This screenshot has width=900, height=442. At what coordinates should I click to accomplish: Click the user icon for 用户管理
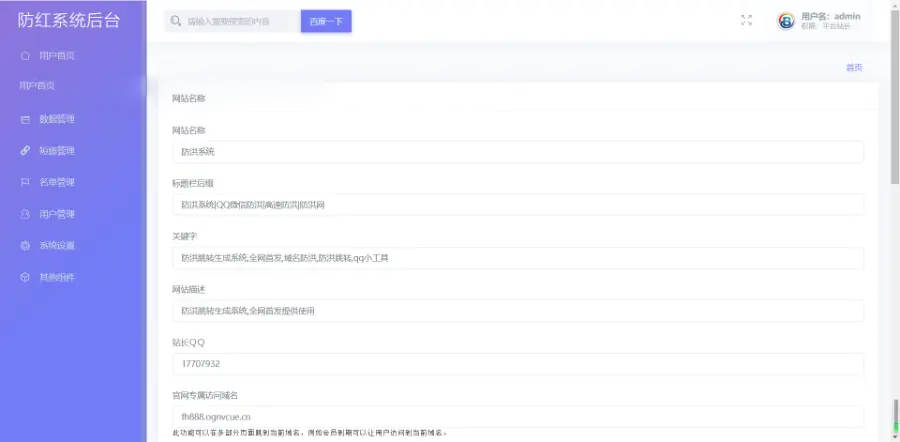[25, 214]
